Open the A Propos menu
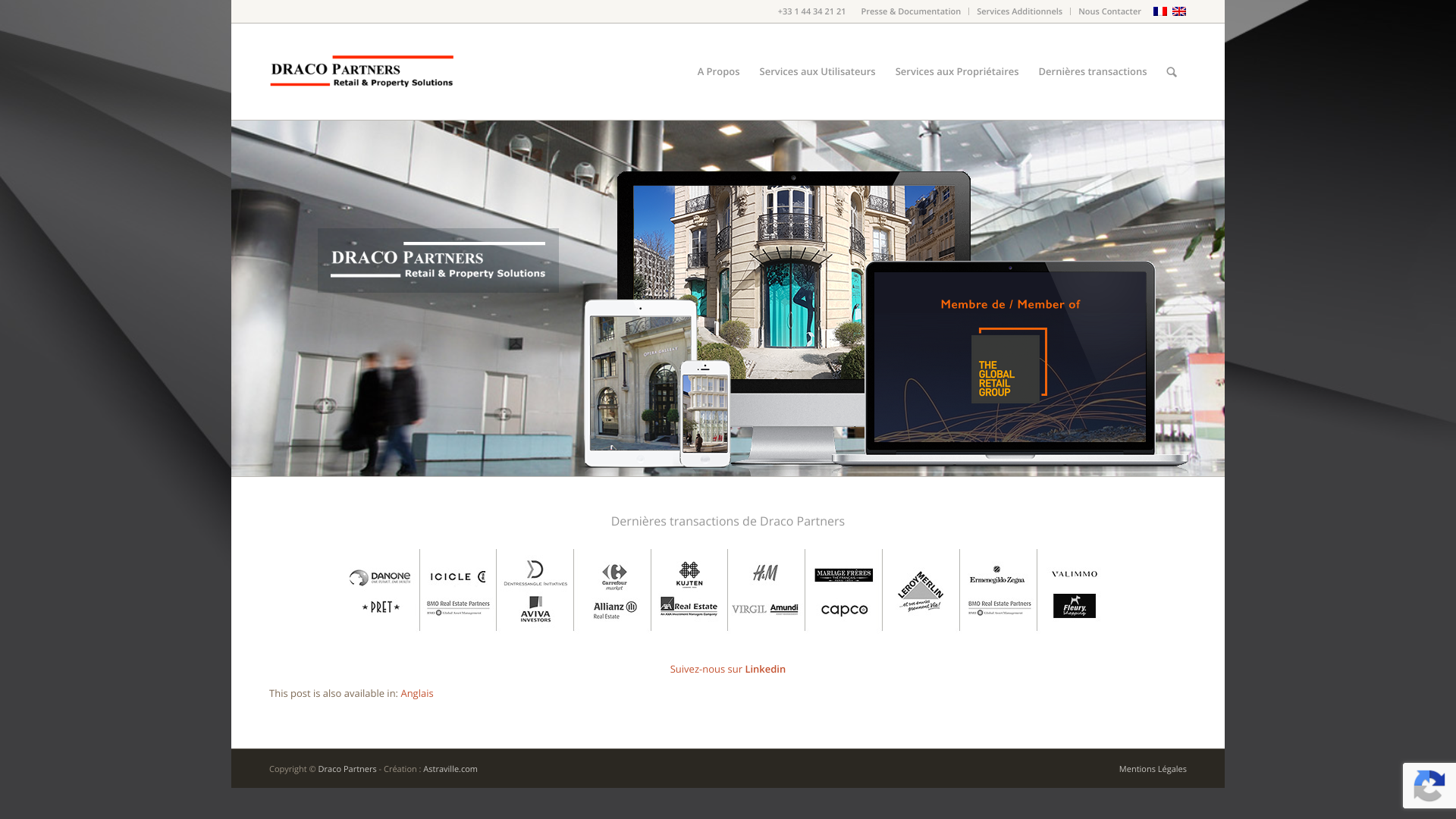Image resolution: width=1456 pixels, height=819 pixels. (718, 71)
